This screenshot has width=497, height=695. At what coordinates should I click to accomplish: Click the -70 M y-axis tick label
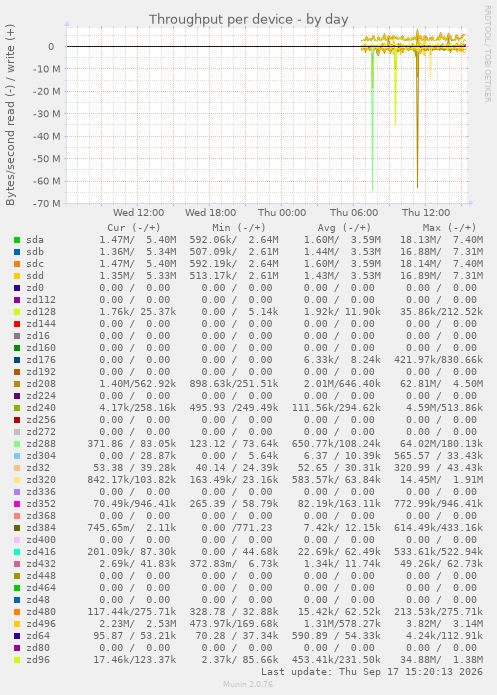point(47,203)
